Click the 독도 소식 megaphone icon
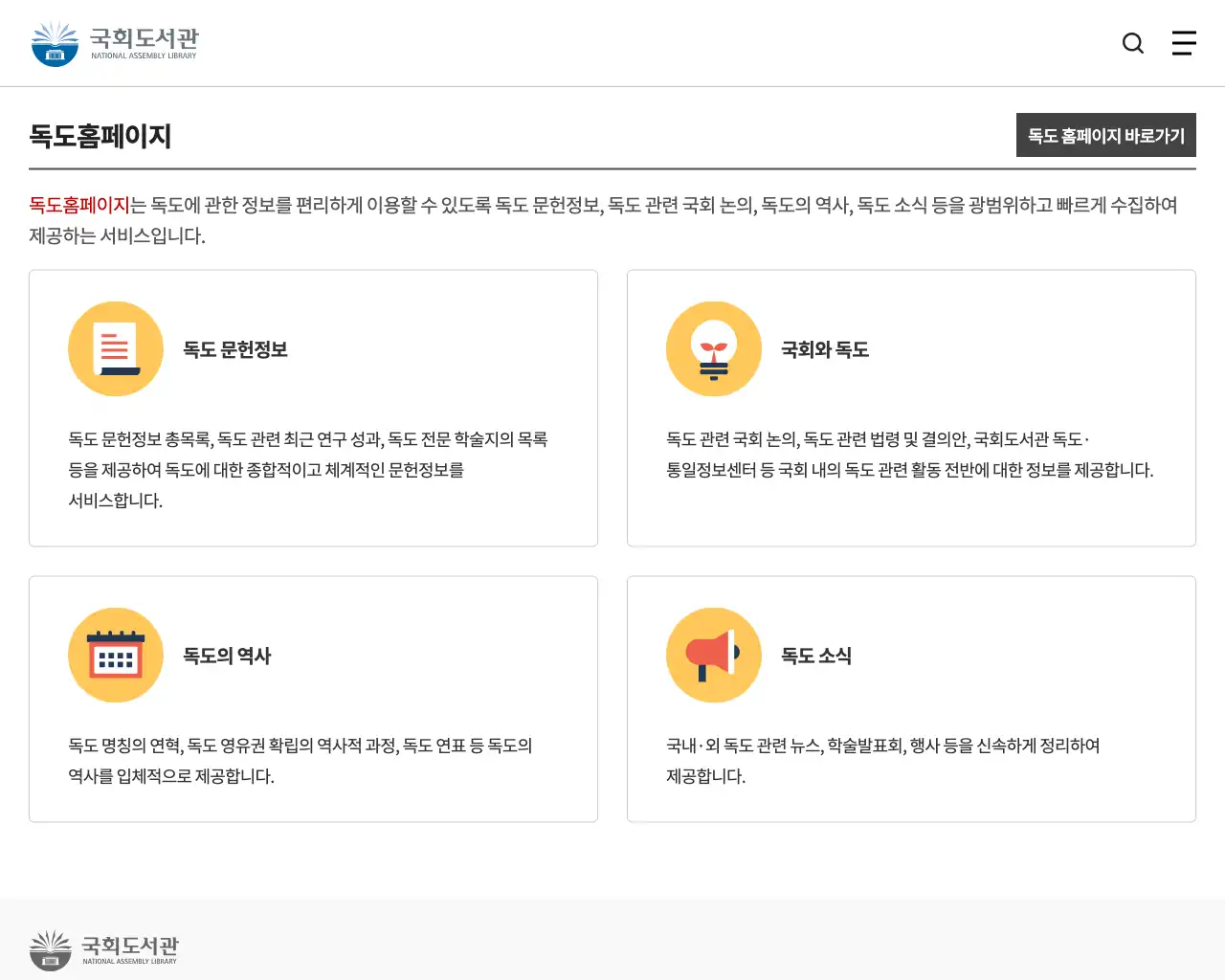The width and height of the screenshot is (1225, 980). [714, 655]
